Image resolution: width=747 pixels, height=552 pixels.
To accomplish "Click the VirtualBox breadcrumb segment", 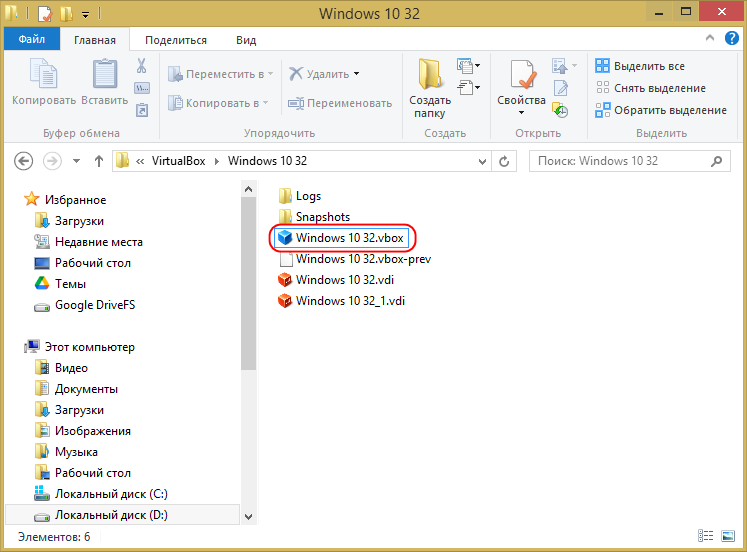I will (179, 161).
